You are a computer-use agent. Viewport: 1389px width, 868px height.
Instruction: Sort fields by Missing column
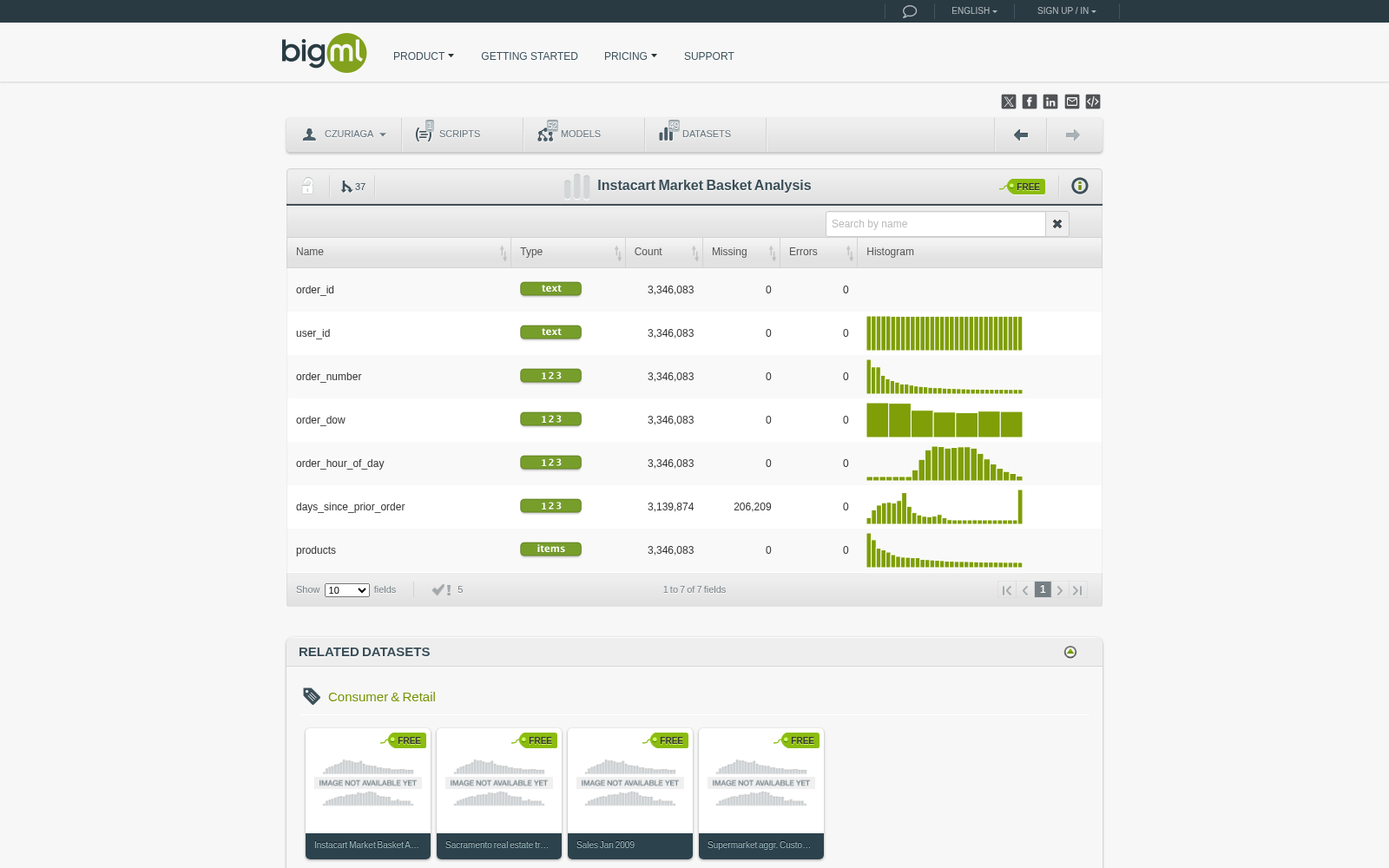[741, 252]
